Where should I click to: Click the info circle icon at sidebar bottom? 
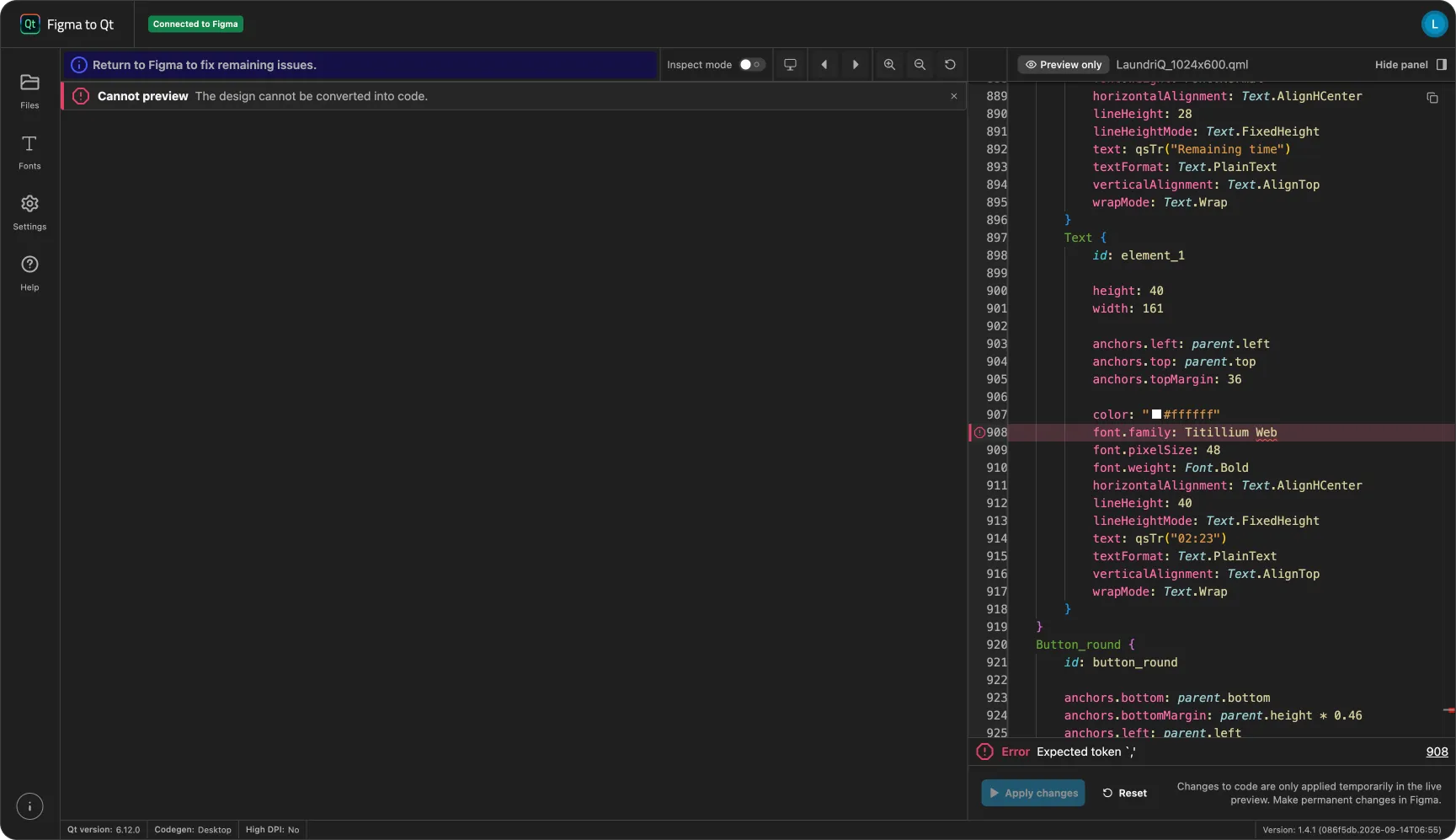(x=29, y=806)
